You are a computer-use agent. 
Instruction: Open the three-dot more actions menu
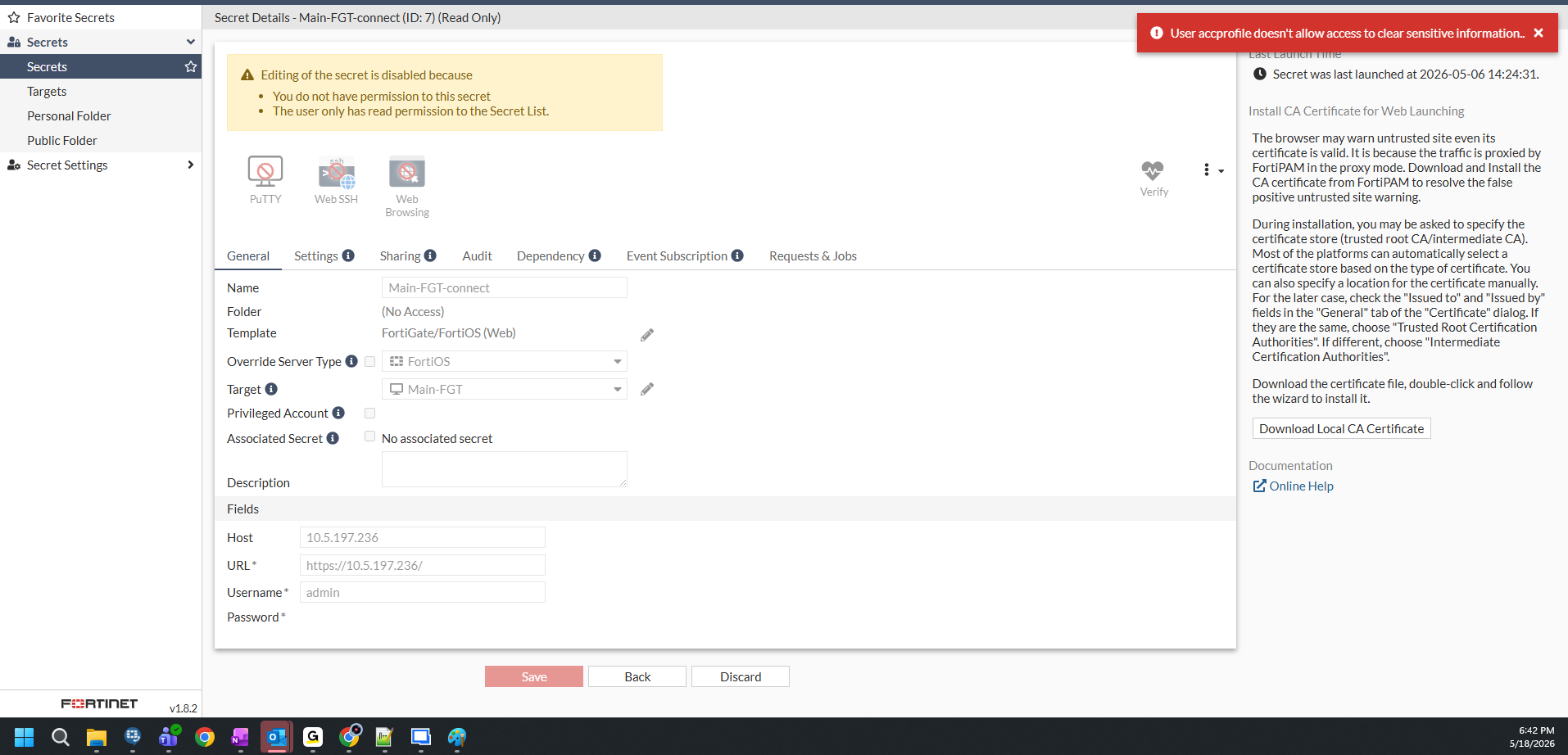(1212, 170)
